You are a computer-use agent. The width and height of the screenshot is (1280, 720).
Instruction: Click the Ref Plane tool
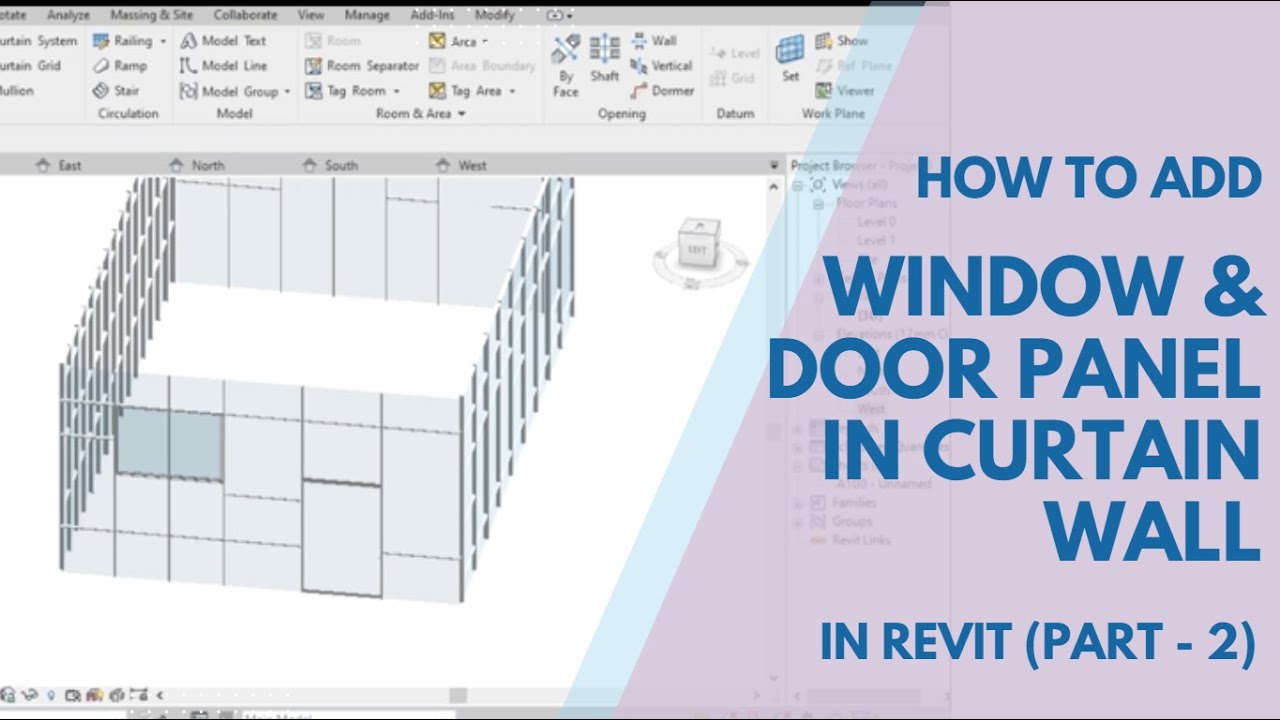point(853,66)
